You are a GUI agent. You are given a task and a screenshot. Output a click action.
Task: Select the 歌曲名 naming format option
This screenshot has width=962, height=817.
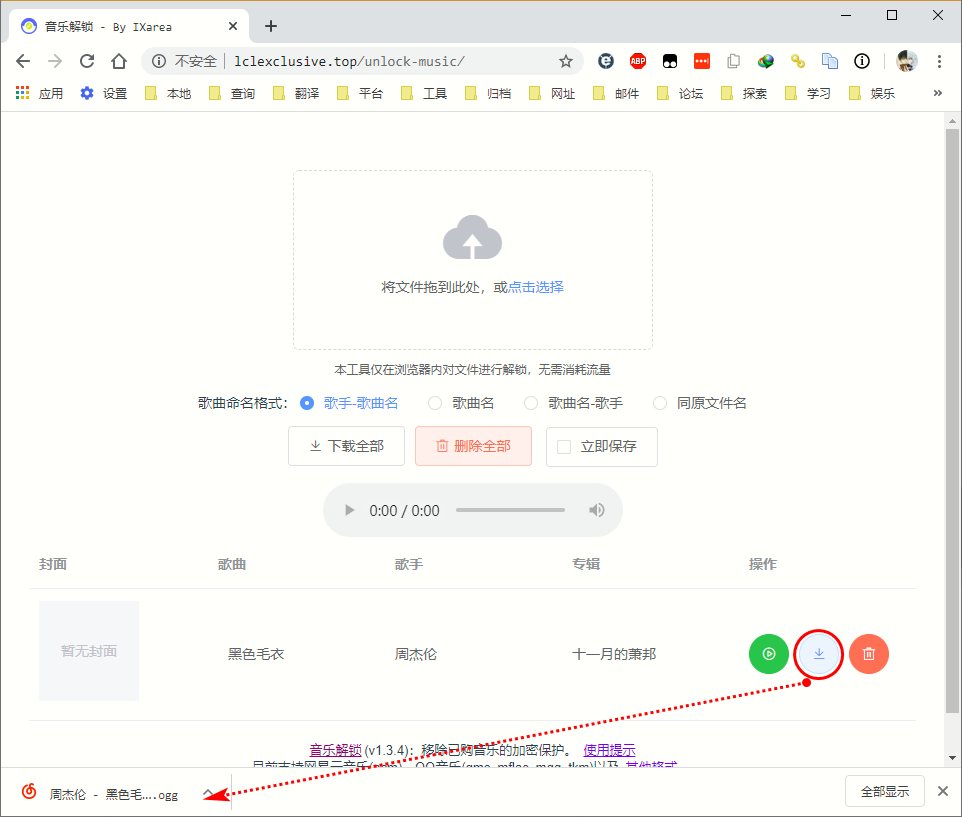(x=434, y=403)
